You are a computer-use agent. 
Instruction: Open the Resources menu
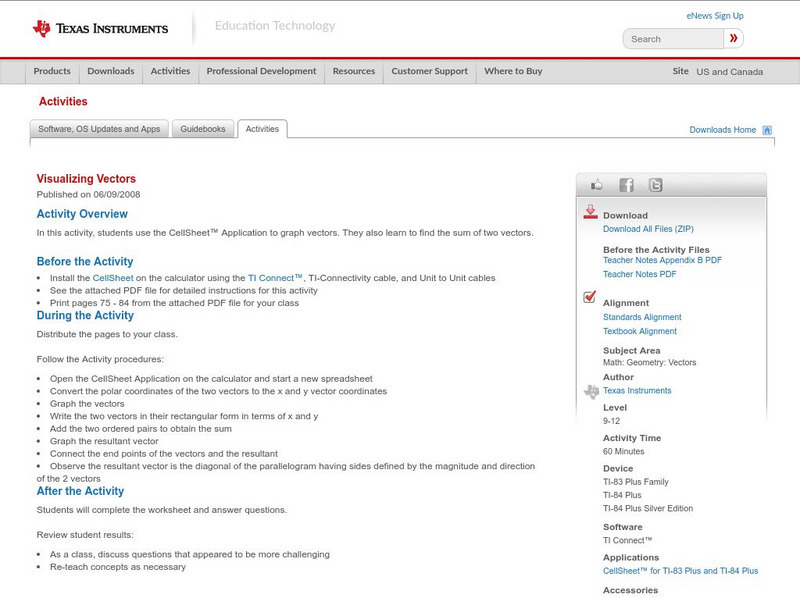click(354, 71)
